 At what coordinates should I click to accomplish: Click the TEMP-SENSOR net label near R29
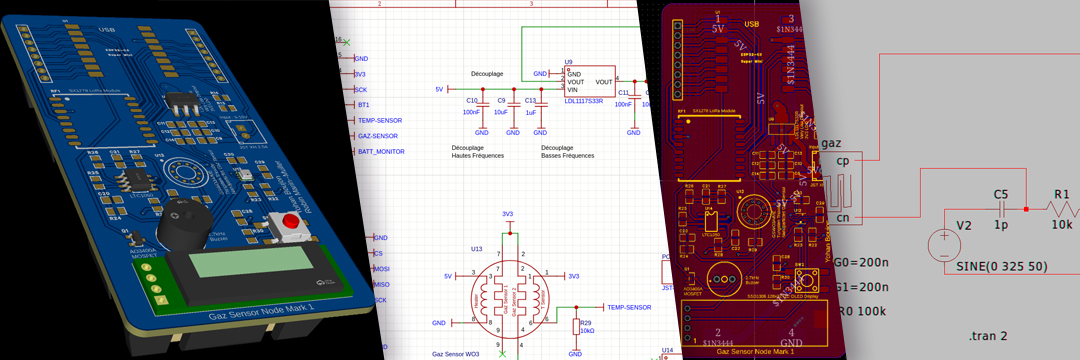pyautogui.click(x=630, y=307)
